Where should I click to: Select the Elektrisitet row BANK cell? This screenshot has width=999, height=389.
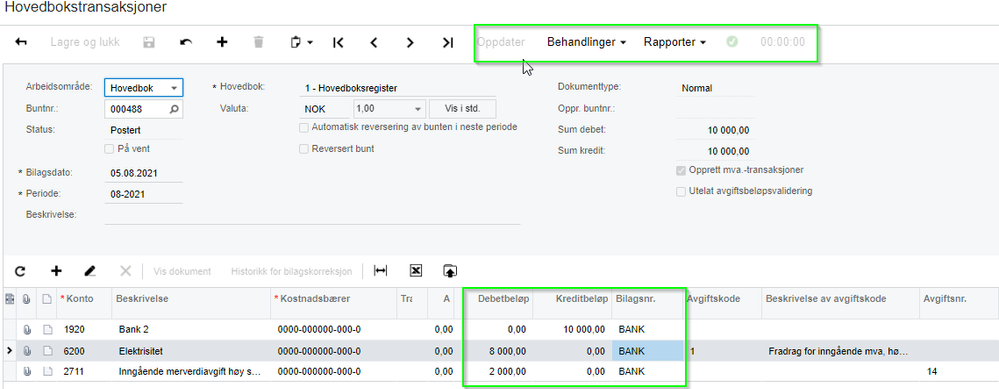coord(648,351)
